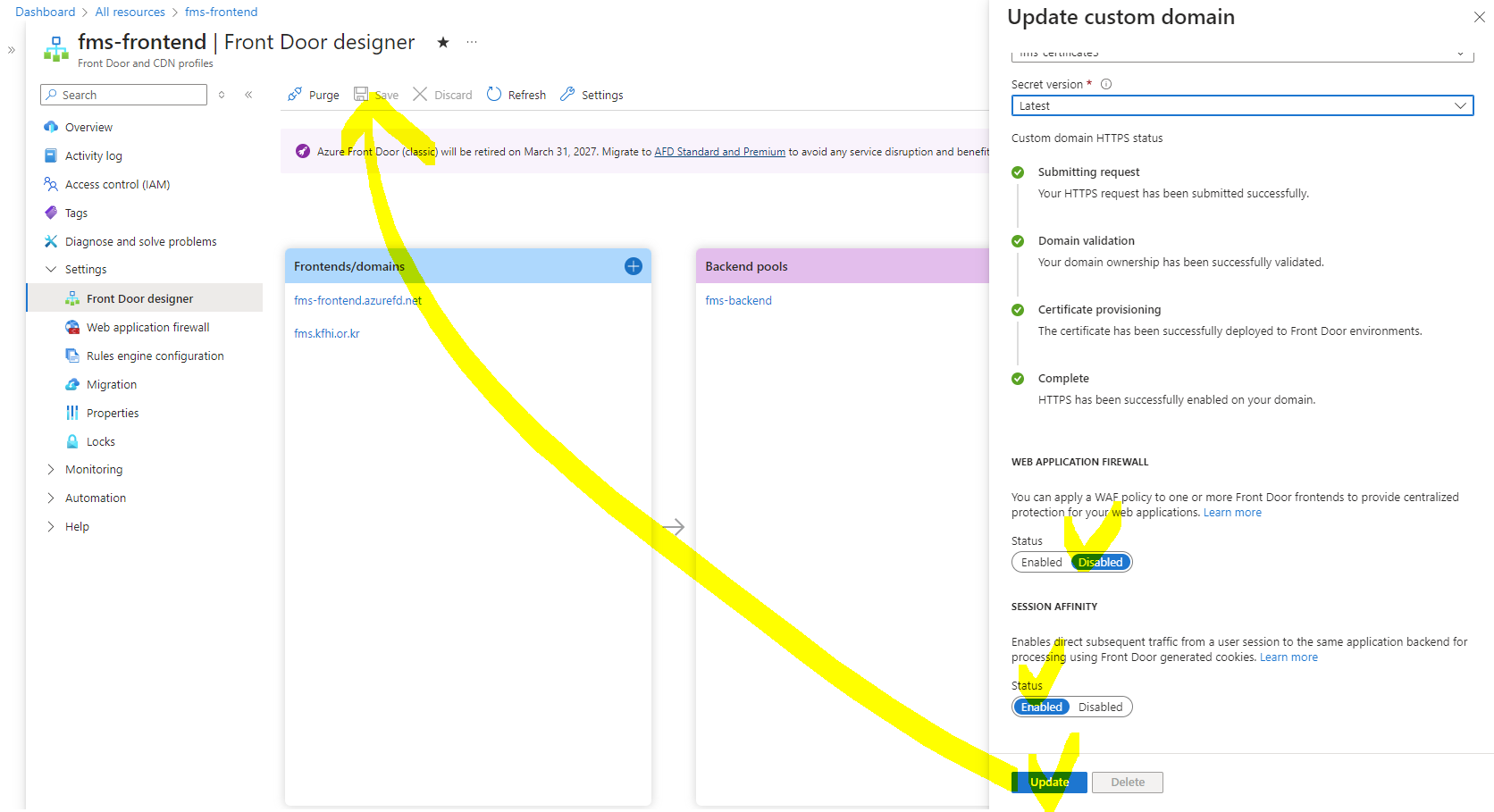Click the Domain validation green check
1494x812 pixels.
pyautogui.click(x=1018, y=241)
